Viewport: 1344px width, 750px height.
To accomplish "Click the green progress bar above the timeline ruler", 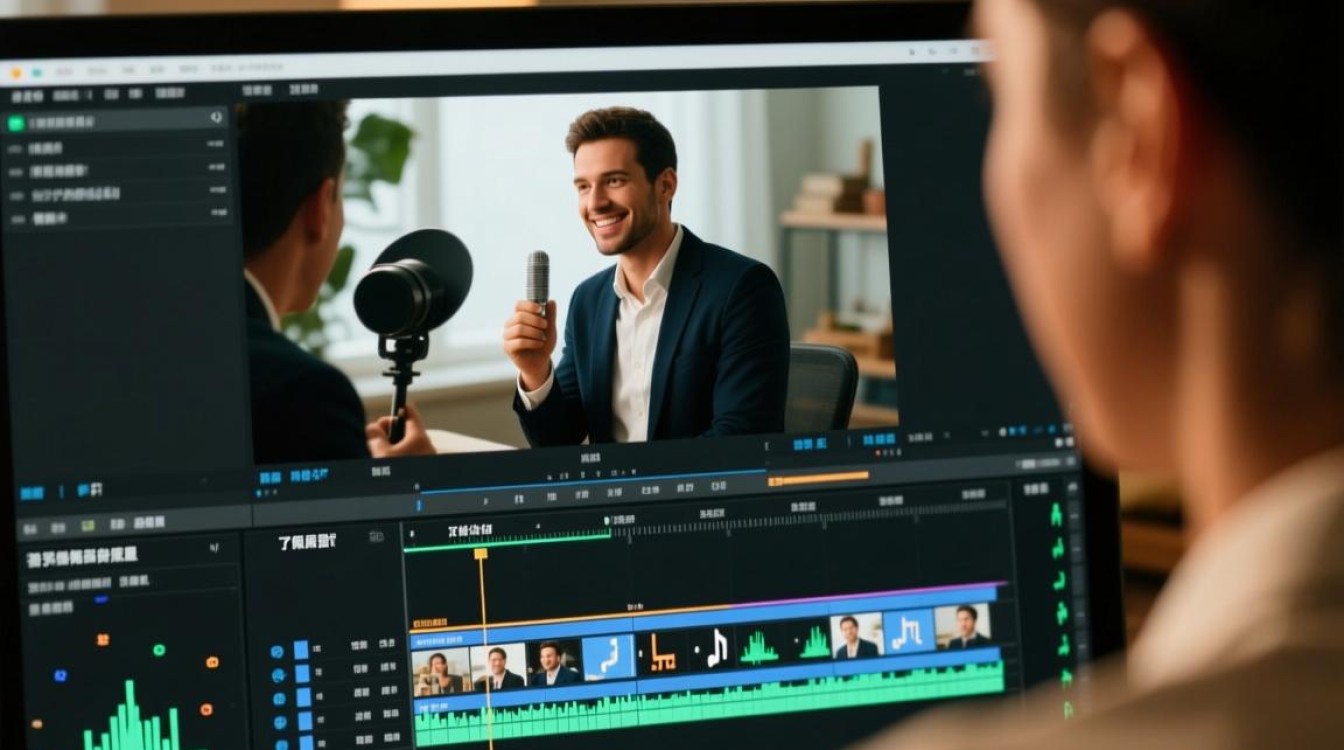I will 508,541.
